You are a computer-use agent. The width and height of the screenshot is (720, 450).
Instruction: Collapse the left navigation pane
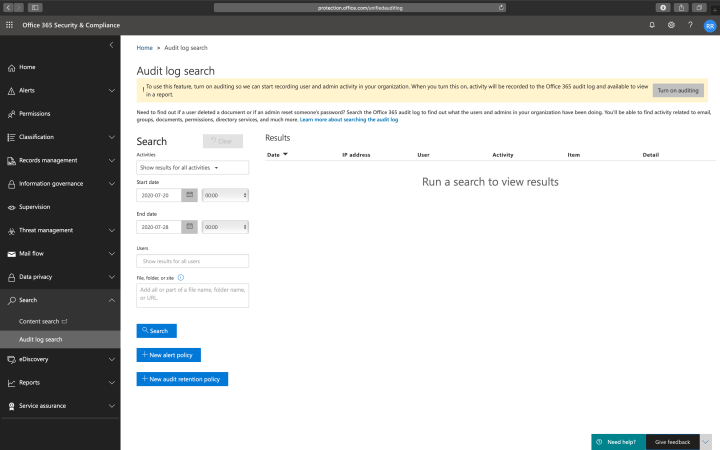(x=111, y=46)
